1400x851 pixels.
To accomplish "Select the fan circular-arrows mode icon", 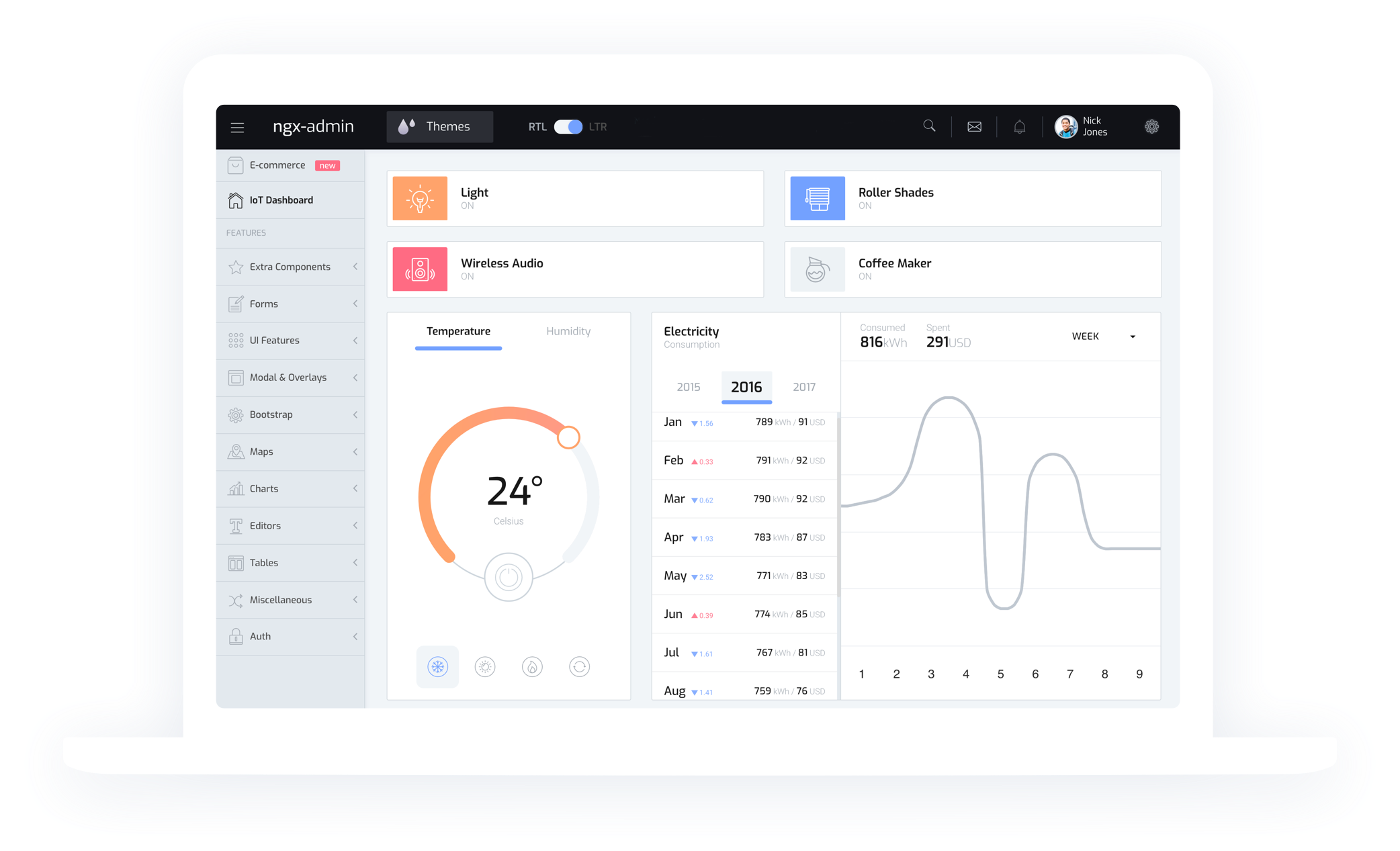I will point(579,667).
